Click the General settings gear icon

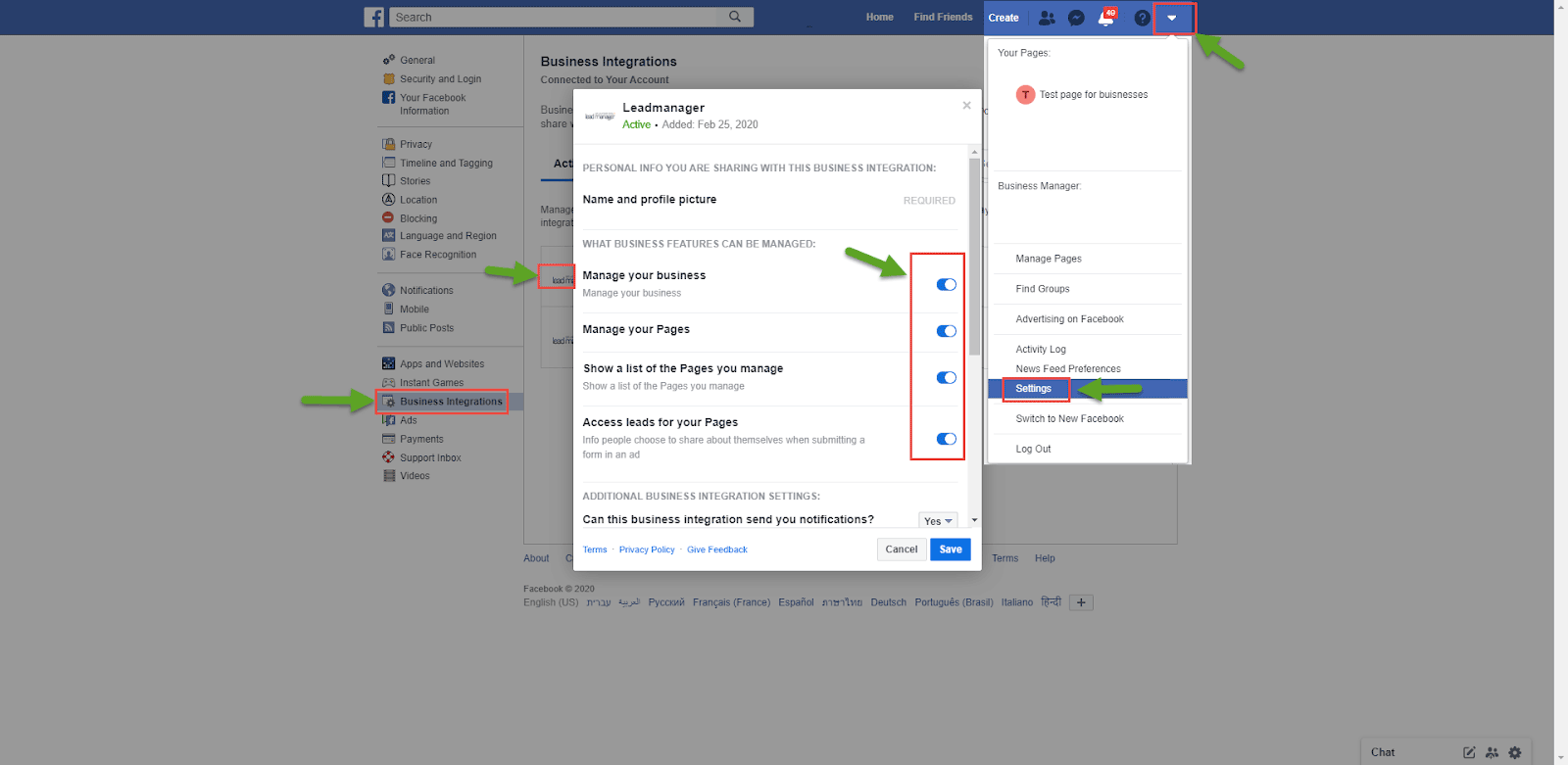pos(388,60)
